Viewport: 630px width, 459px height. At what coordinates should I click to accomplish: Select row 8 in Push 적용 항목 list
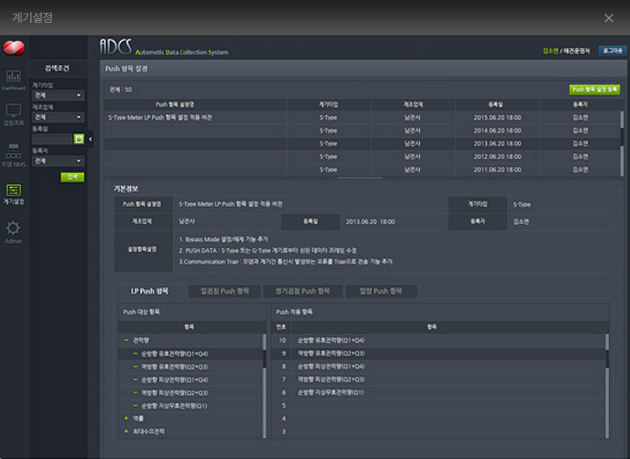click(x=438, y=366)
